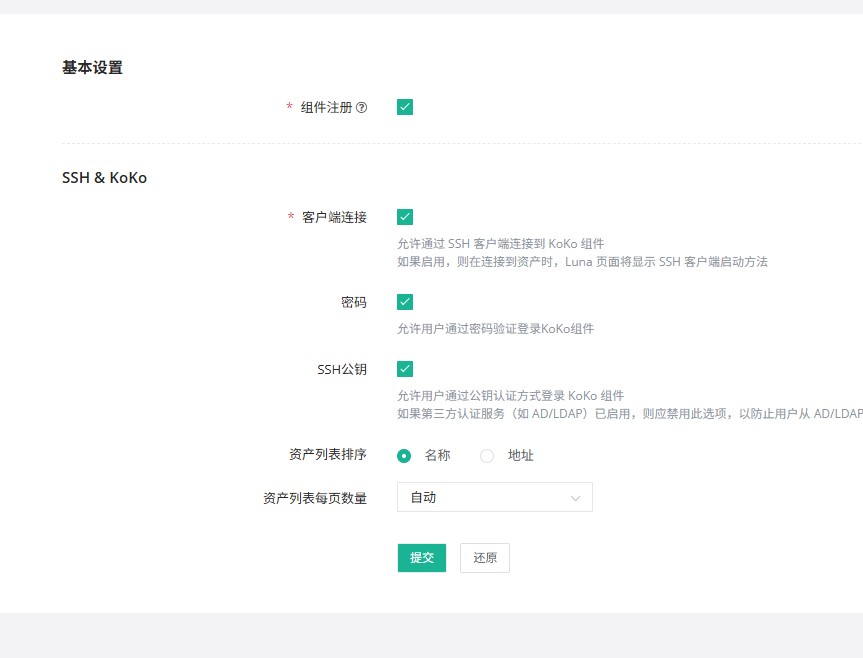Click the 密码 field label

[354, 302]
